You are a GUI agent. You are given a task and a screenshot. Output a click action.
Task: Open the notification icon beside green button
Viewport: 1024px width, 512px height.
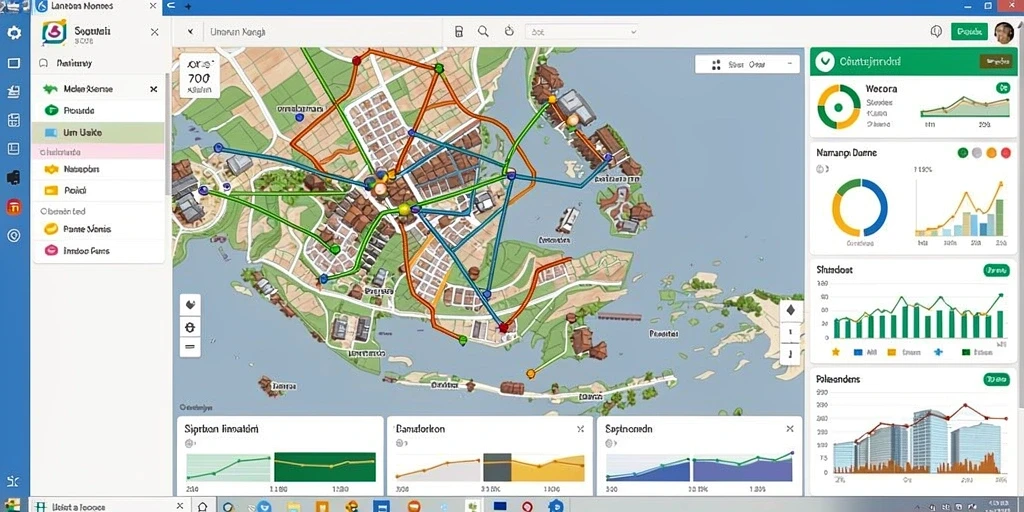(936, 31)
